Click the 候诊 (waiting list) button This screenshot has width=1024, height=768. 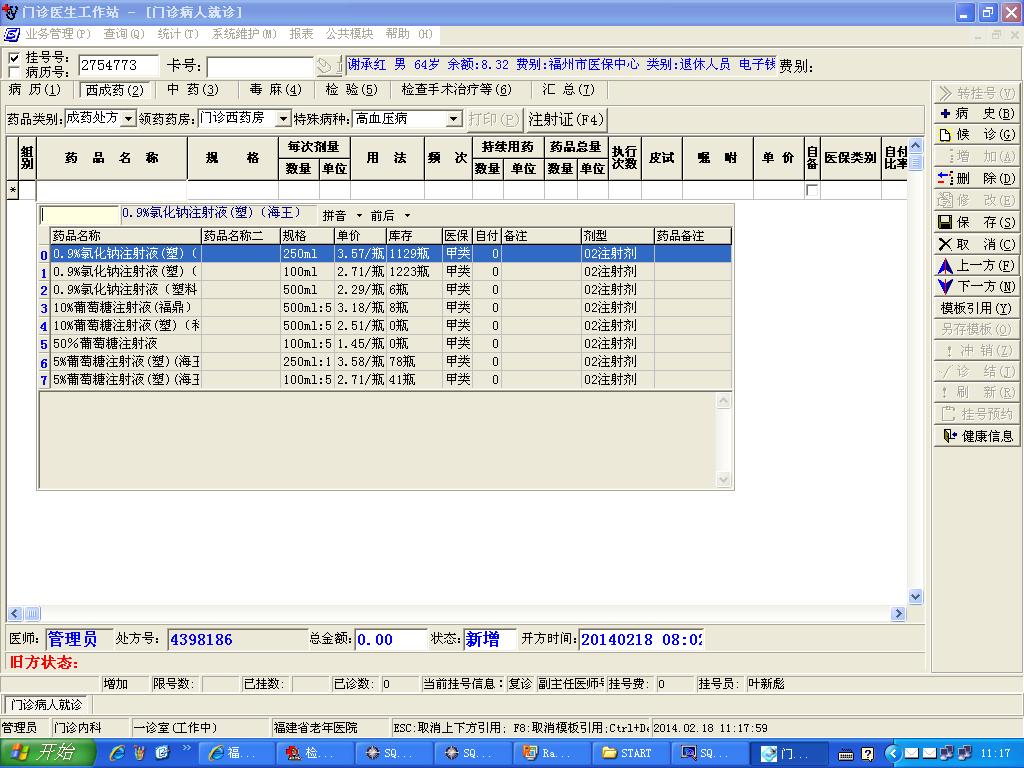[976, 135]
